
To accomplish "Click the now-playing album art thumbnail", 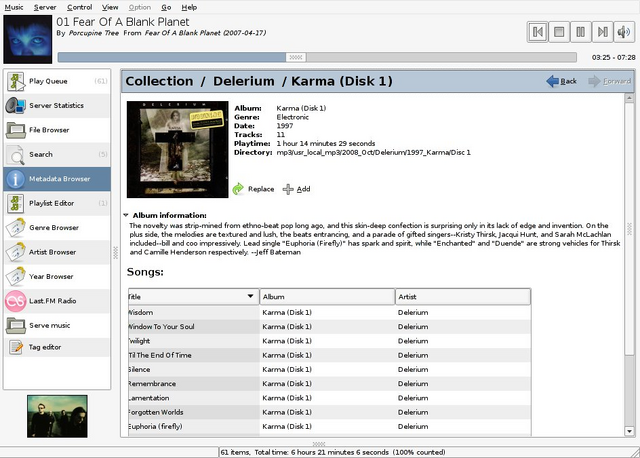I will tap(28, 39).
